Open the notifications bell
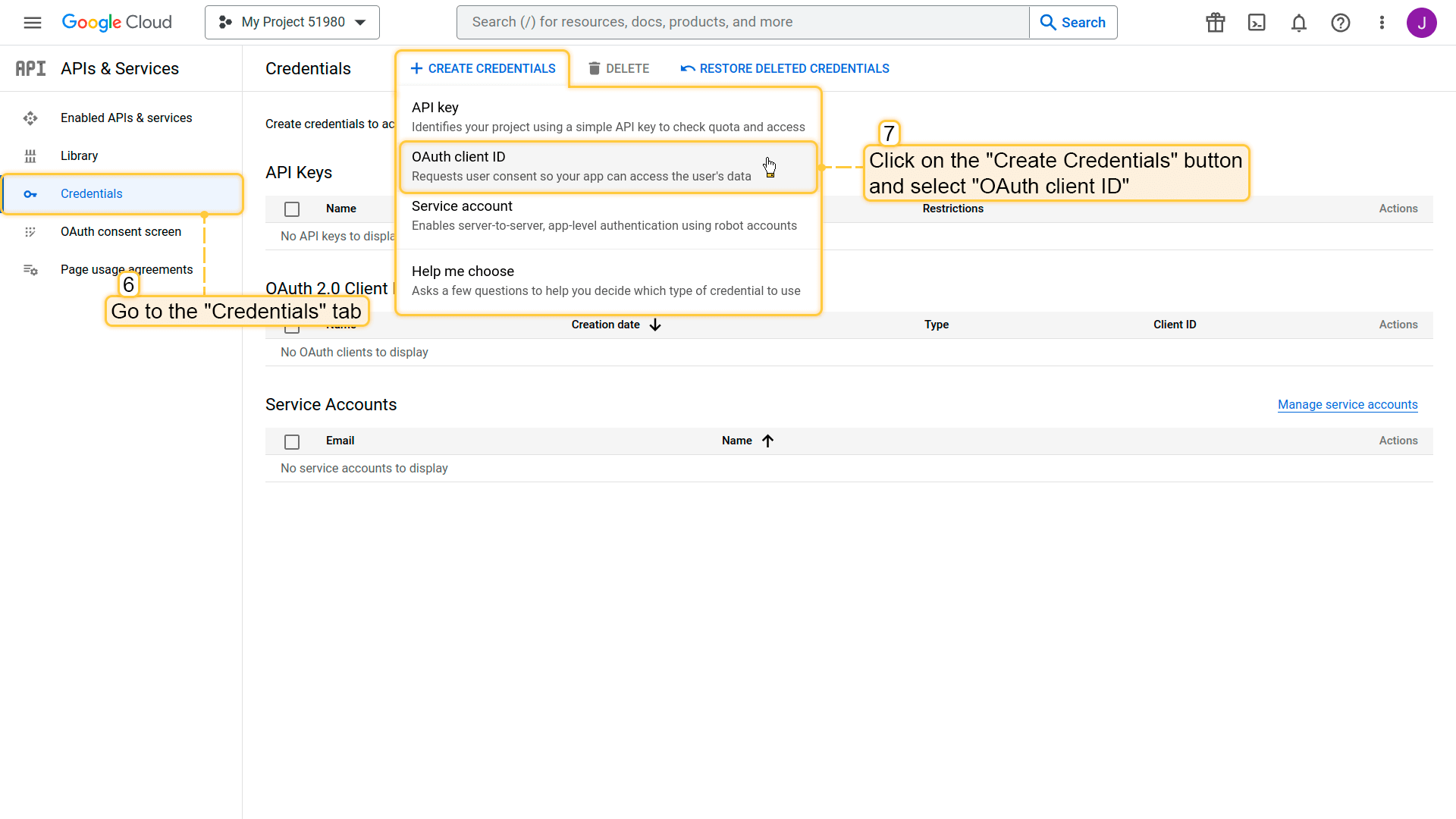 (x=1299, y=23)
